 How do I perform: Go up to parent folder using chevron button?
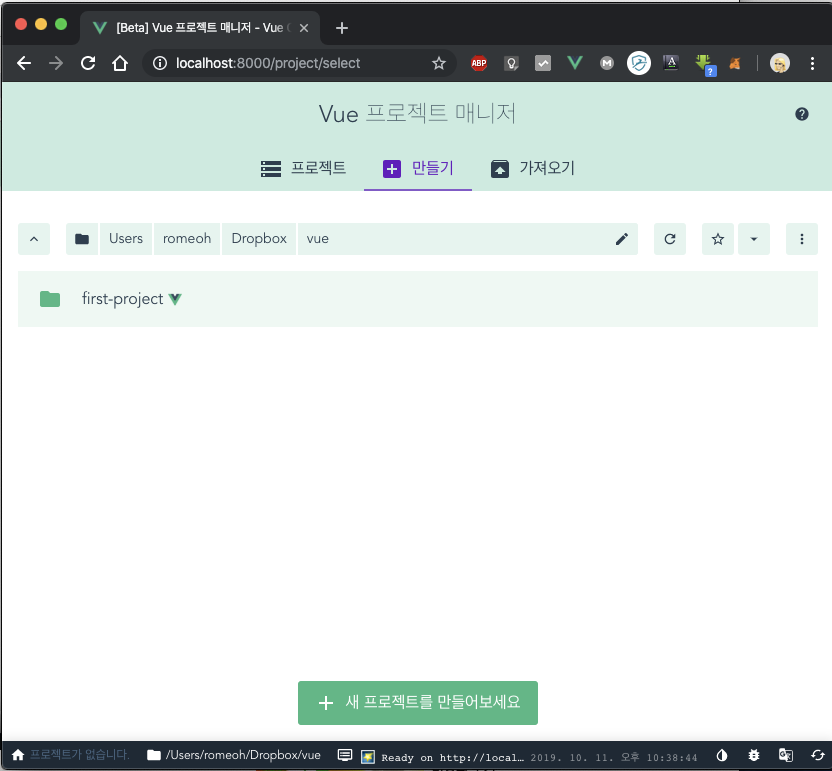[34, 239]
